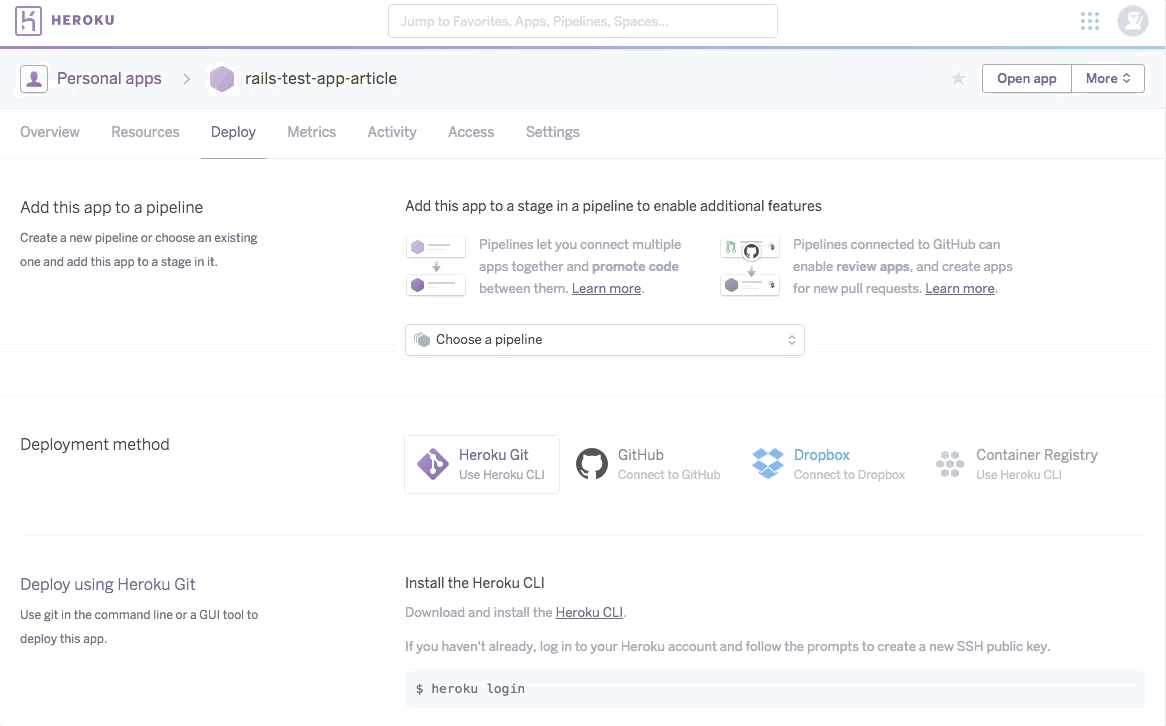The height and width of the screenshot is (726, 1166).
Task: Click the rails-test-app-article app name
Action: pos(321,79)
